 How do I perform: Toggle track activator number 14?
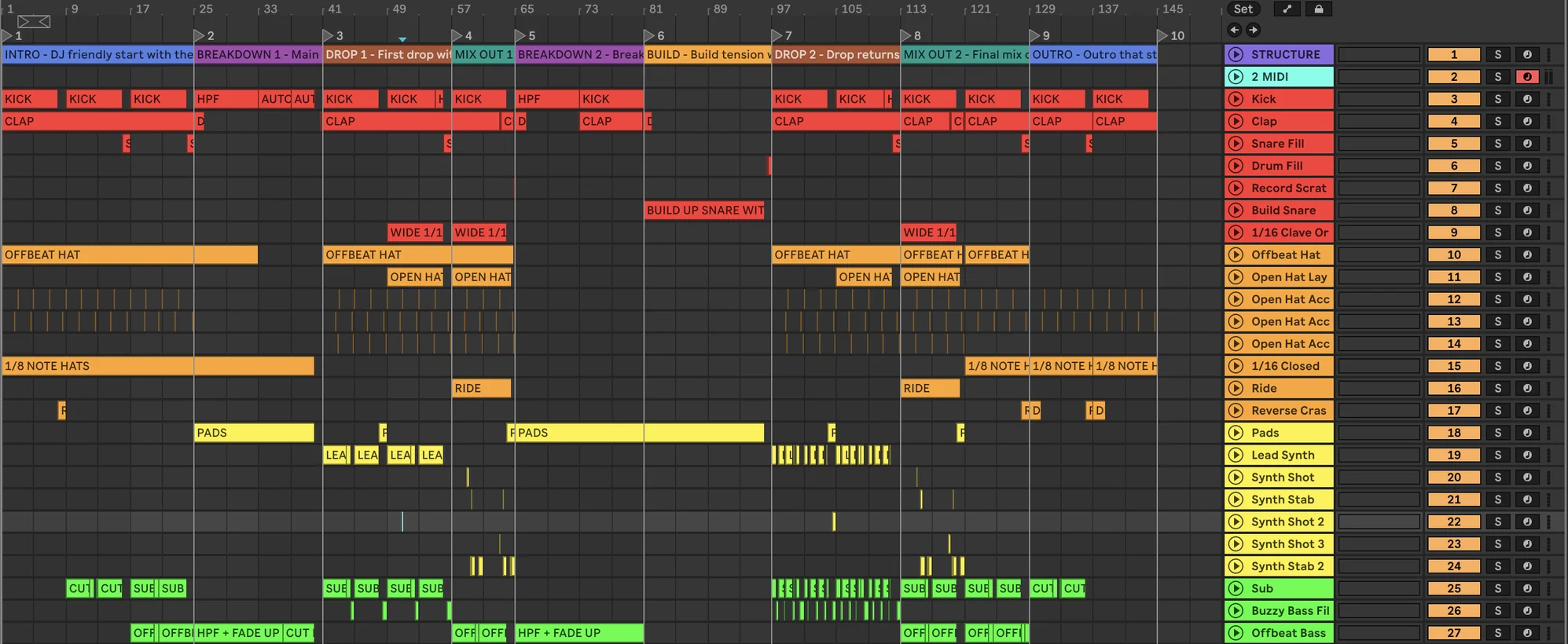pyautogui.click(x=1453, y=344)
